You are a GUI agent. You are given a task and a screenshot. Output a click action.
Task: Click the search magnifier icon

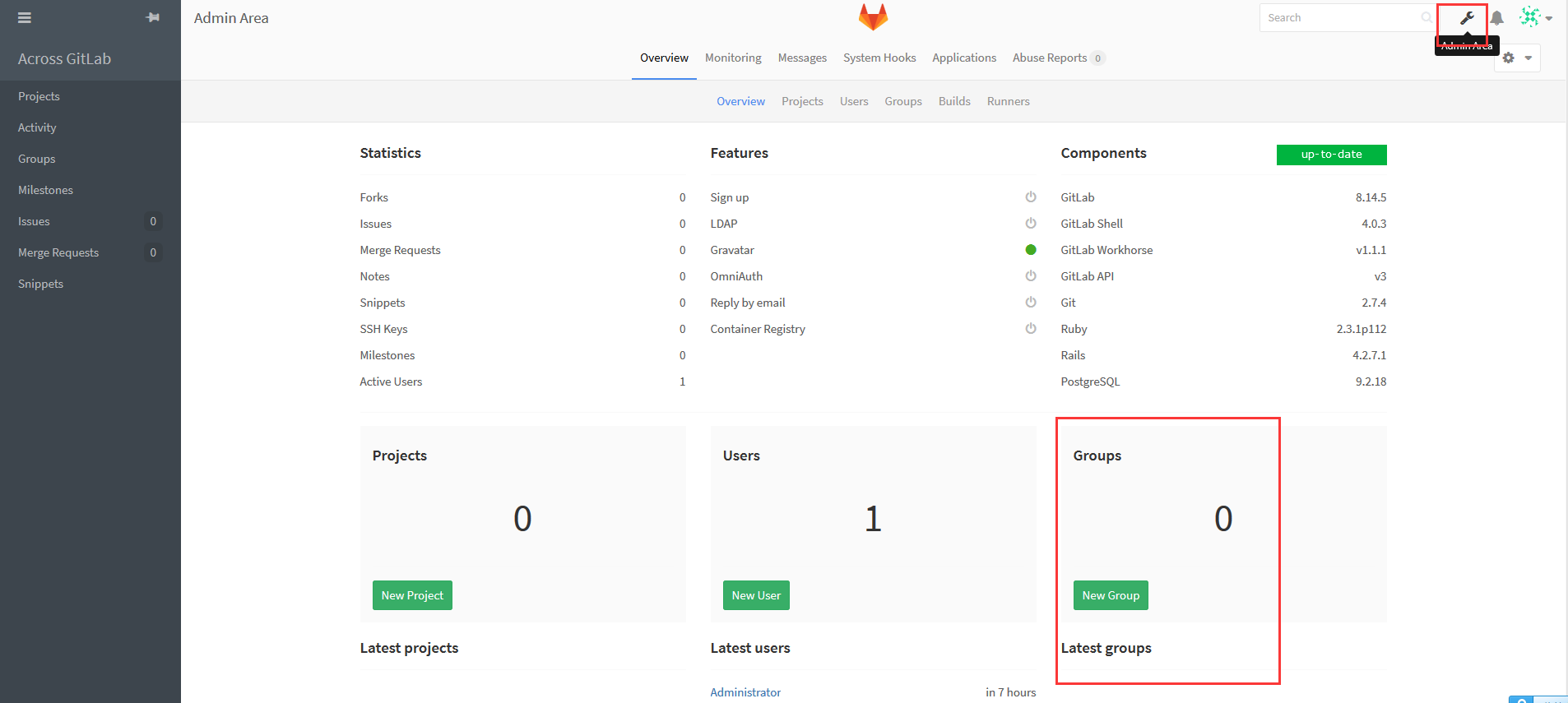click(x=1427, y=17)
